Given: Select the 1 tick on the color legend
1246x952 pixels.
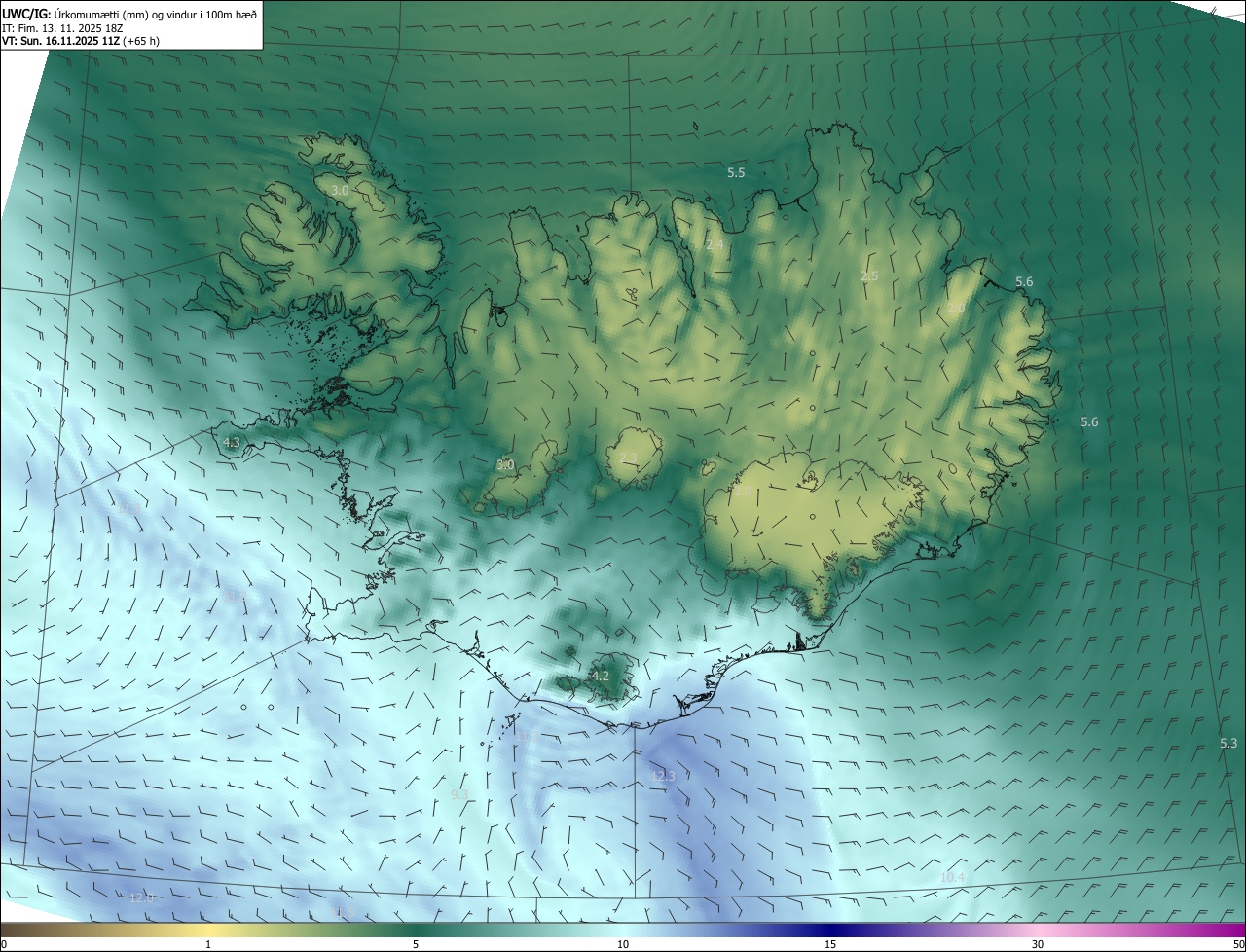Looking at the screenshot, I should tap(208, 944).
